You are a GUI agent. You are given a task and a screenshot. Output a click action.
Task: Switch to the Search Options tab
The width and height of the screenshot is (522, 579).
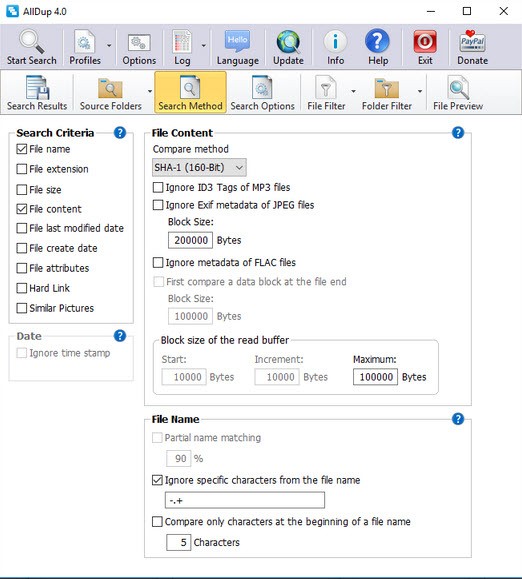pos(262,92)
